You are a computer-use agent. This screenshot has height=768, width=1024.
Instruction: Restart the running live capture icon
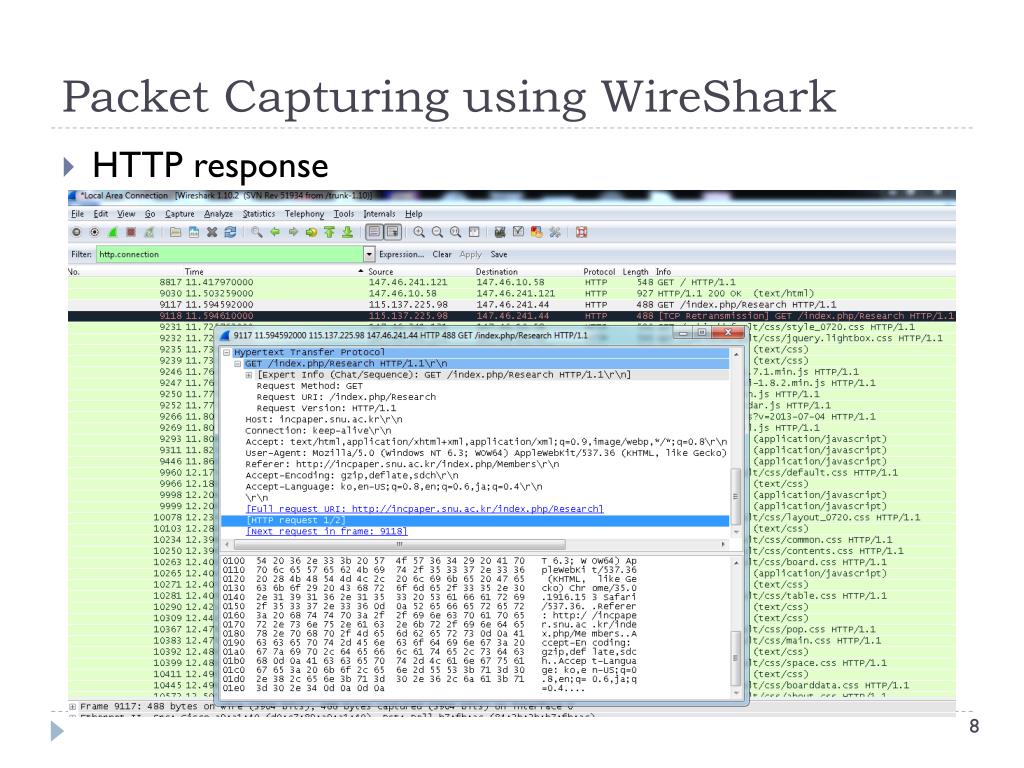click(149, 232)
